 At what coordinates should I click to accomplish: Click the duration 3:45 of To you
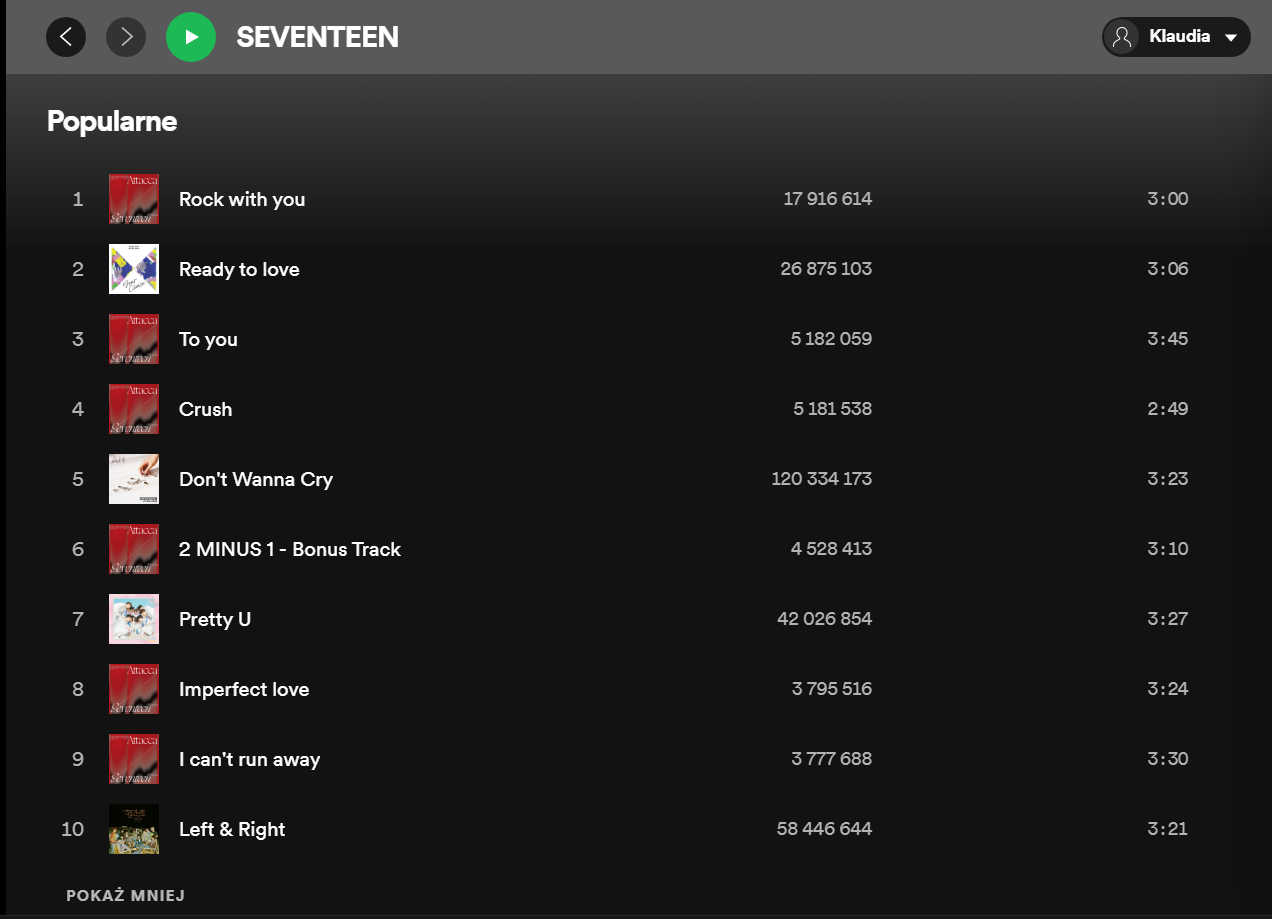(x=1168, y=339)
